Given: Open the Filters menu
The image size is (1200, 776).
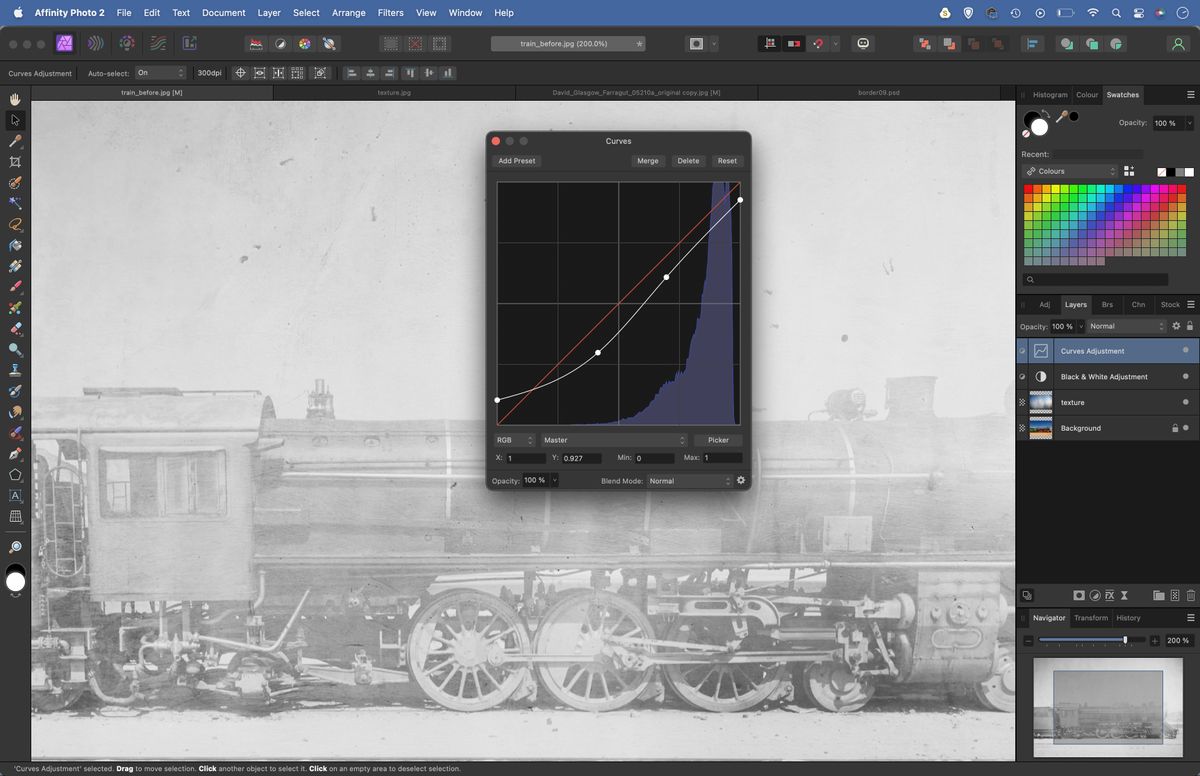Looking at the screenshot, I should [390, 13].
